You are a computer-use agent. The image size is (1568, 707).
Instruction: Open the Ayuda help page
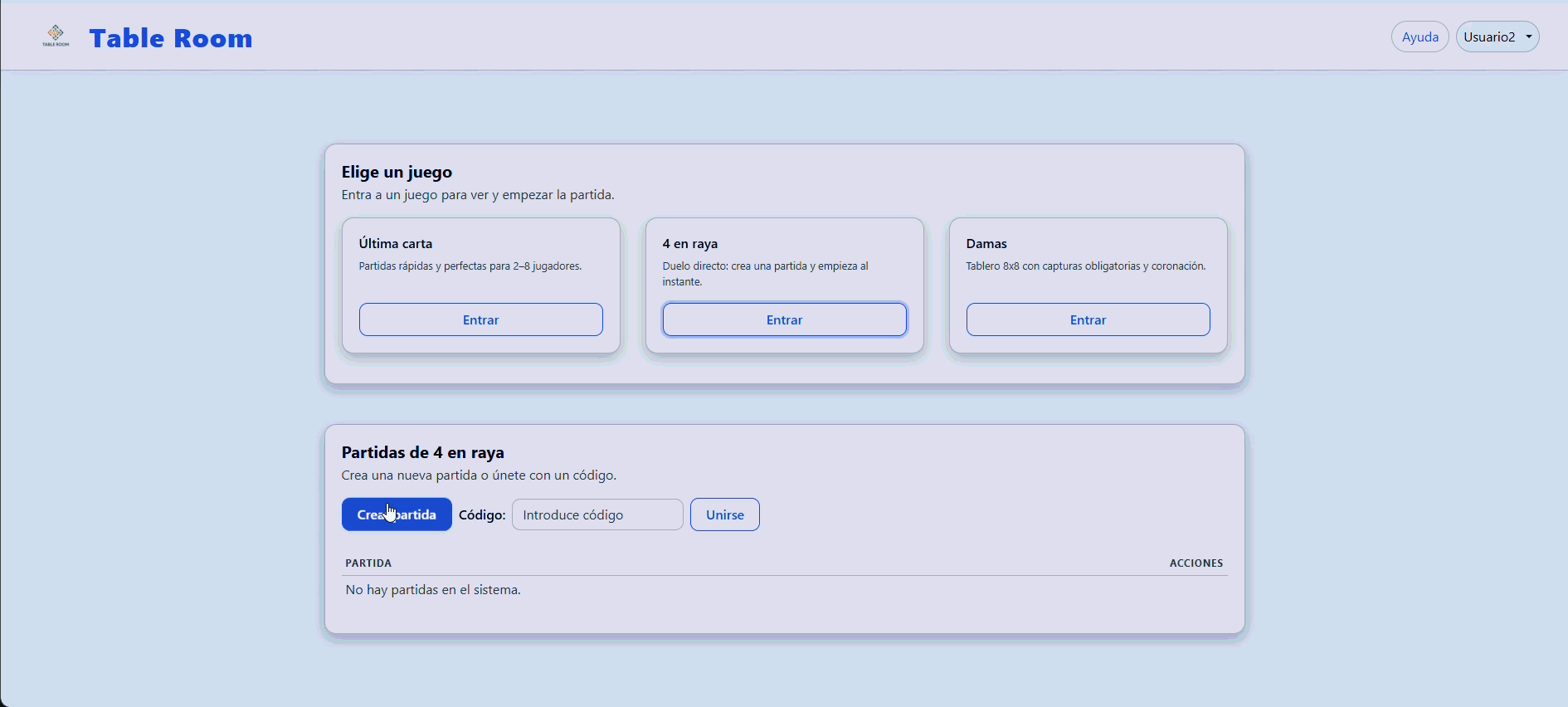pos(1419,37)
